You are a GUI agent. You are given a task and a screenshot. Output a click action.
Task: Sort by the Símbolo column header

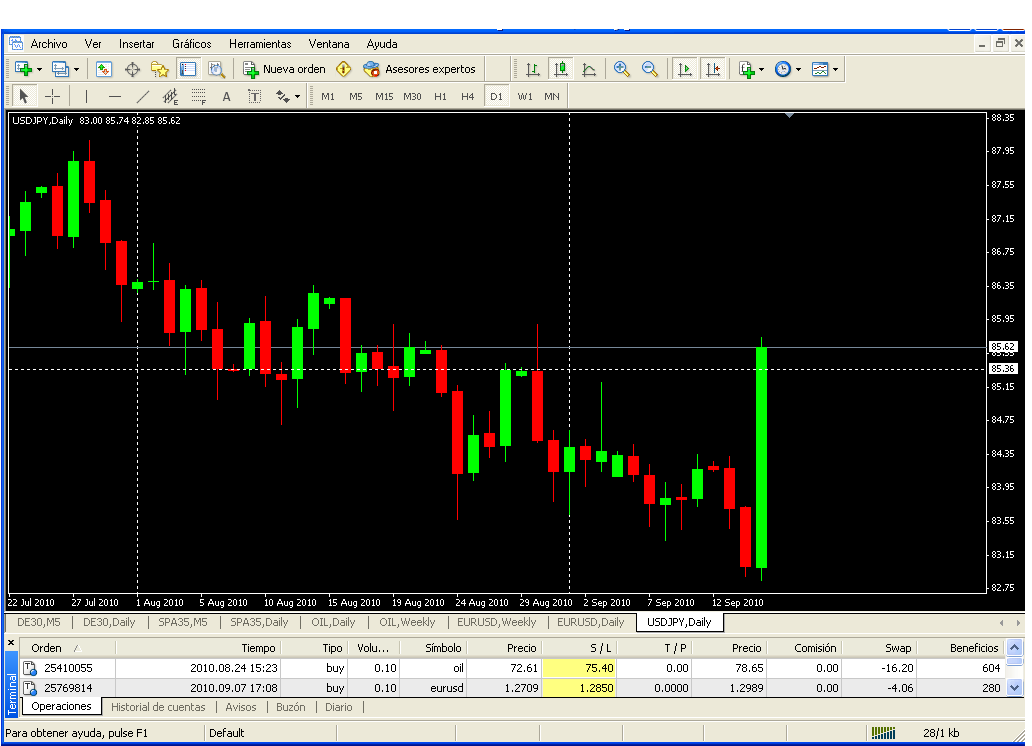[433, 648]
